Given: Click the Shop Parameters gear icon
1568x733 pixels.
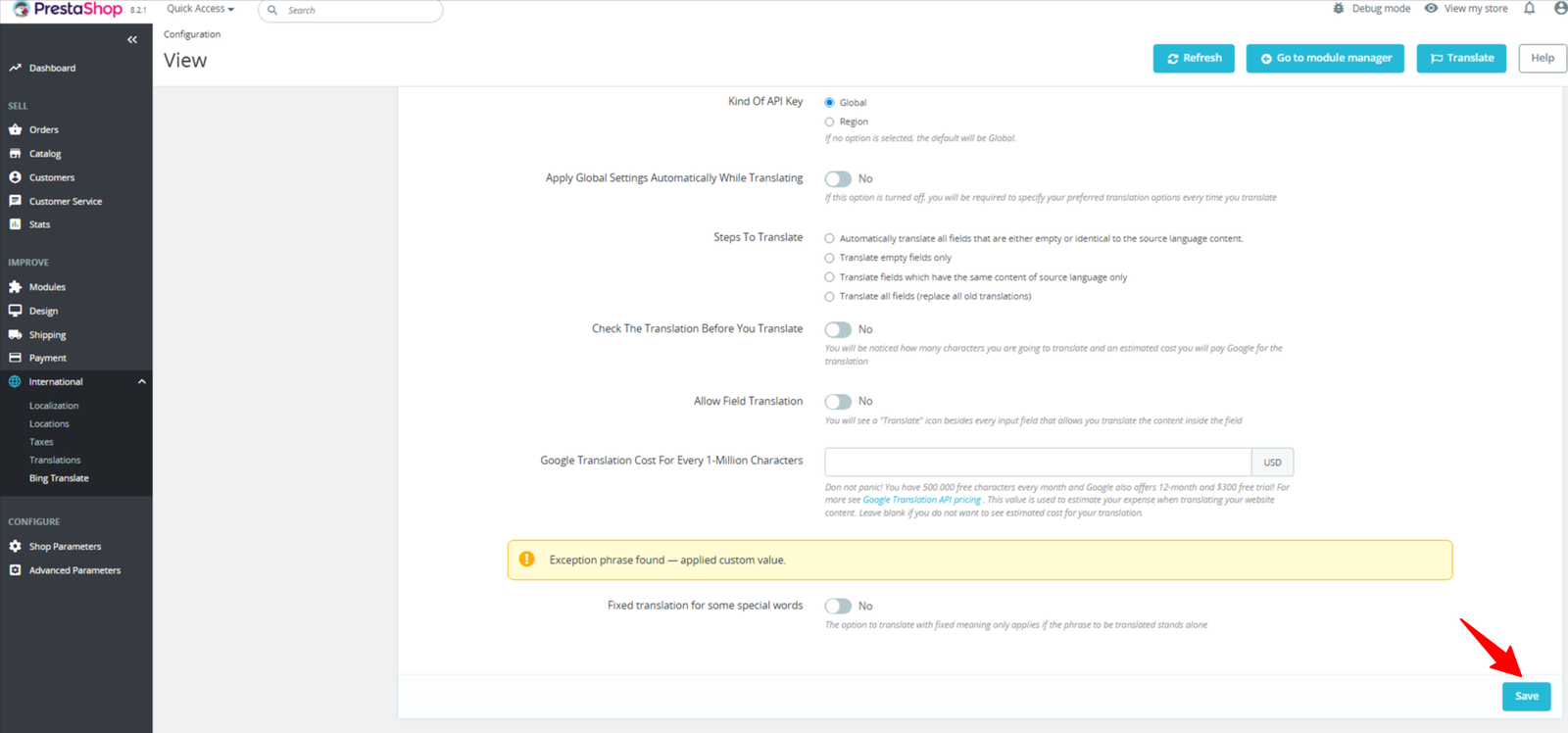Looking at the screenshot, I should click(15, 546).
